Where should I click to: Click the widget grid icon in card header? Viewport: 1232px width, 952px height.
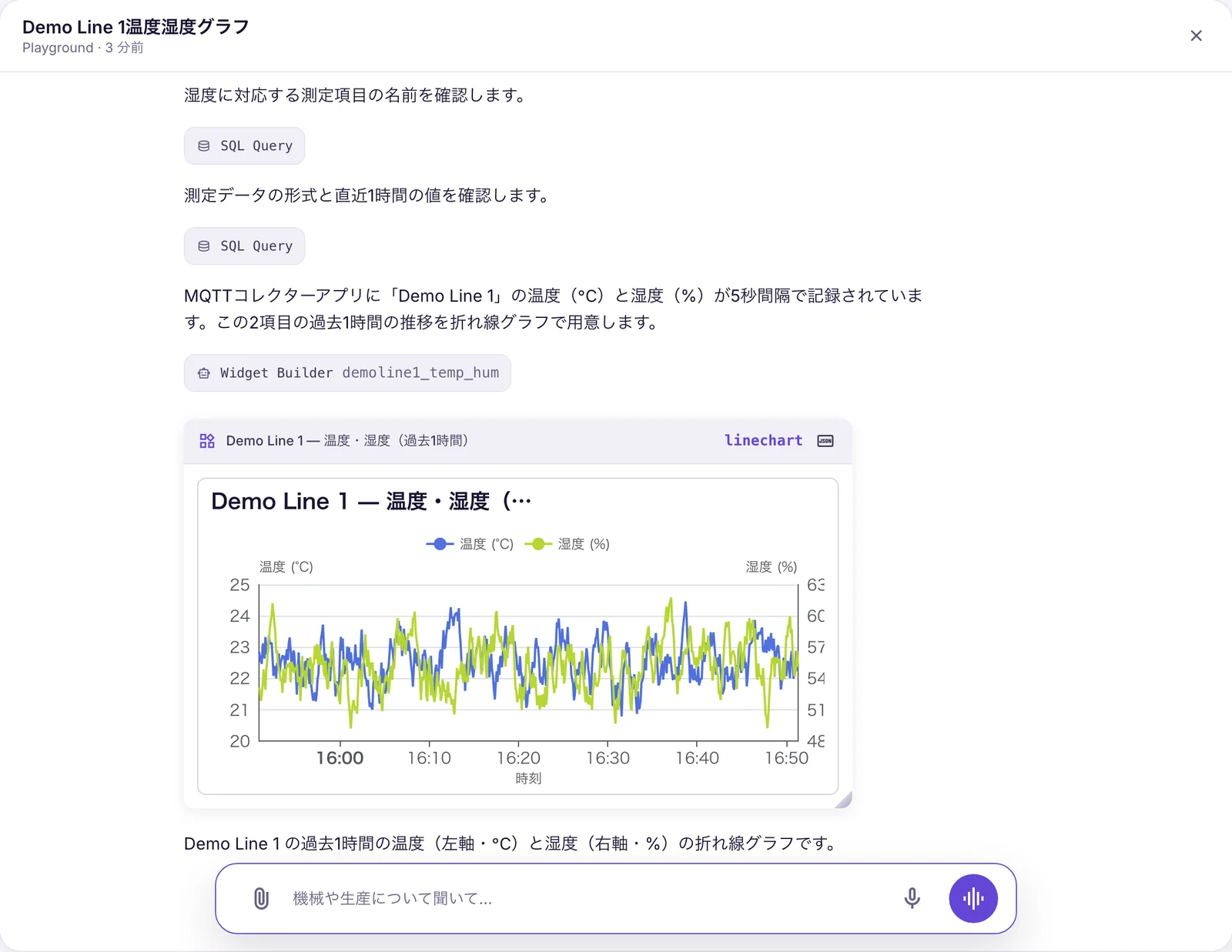(x=207, y=441)
